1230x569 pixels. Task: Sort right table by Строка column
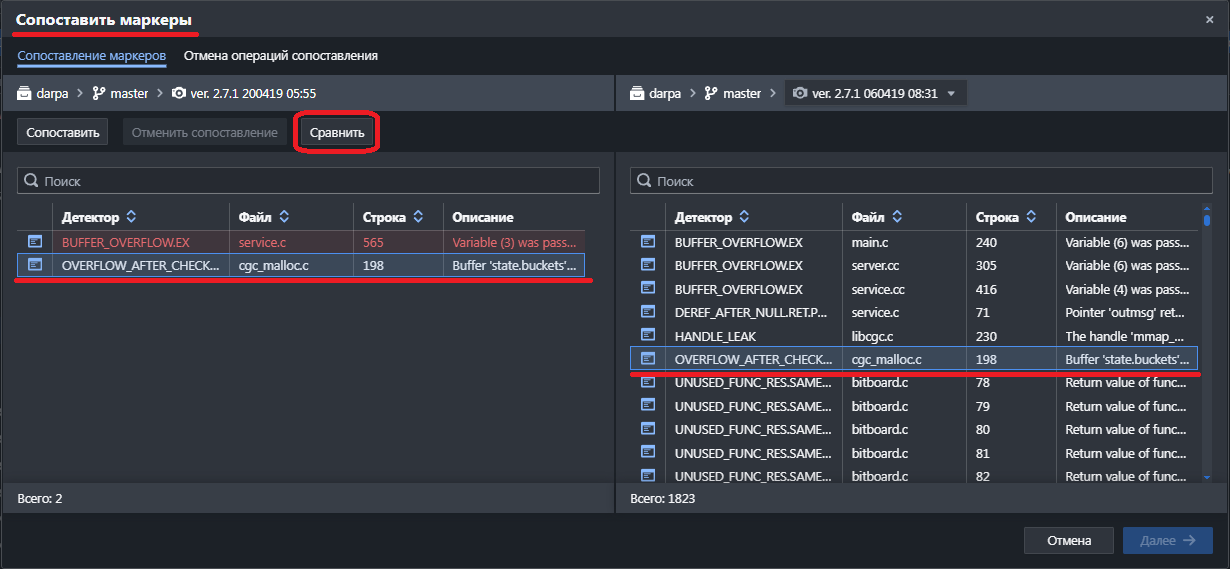click(x=1031, y=217)
